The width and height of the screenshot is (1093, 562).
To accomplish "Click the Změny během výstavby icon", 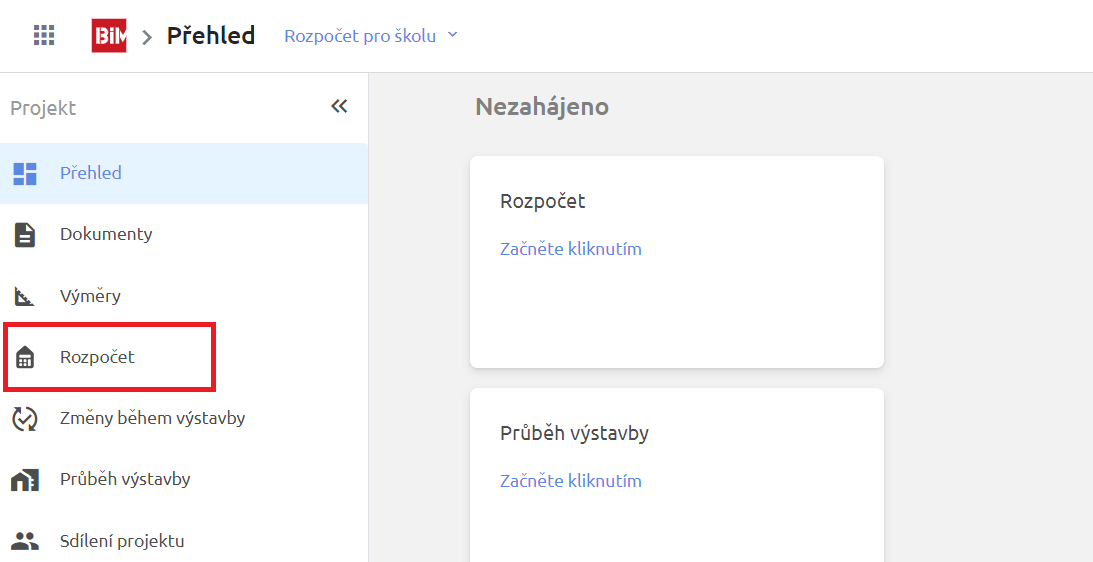I will [x=25, y=419].
